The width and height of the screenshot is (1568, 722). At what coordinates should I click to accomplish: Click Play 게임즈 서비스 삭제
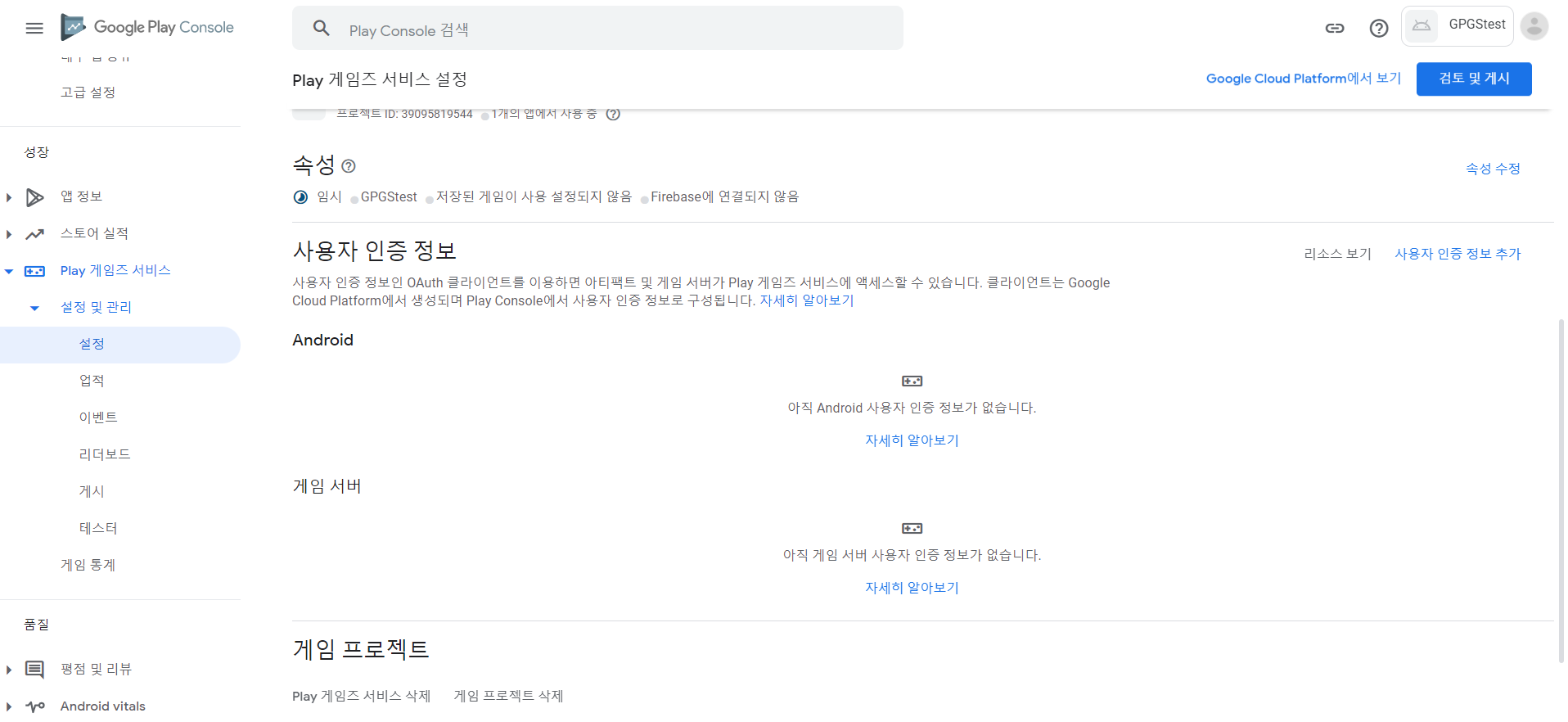point(361,696)
